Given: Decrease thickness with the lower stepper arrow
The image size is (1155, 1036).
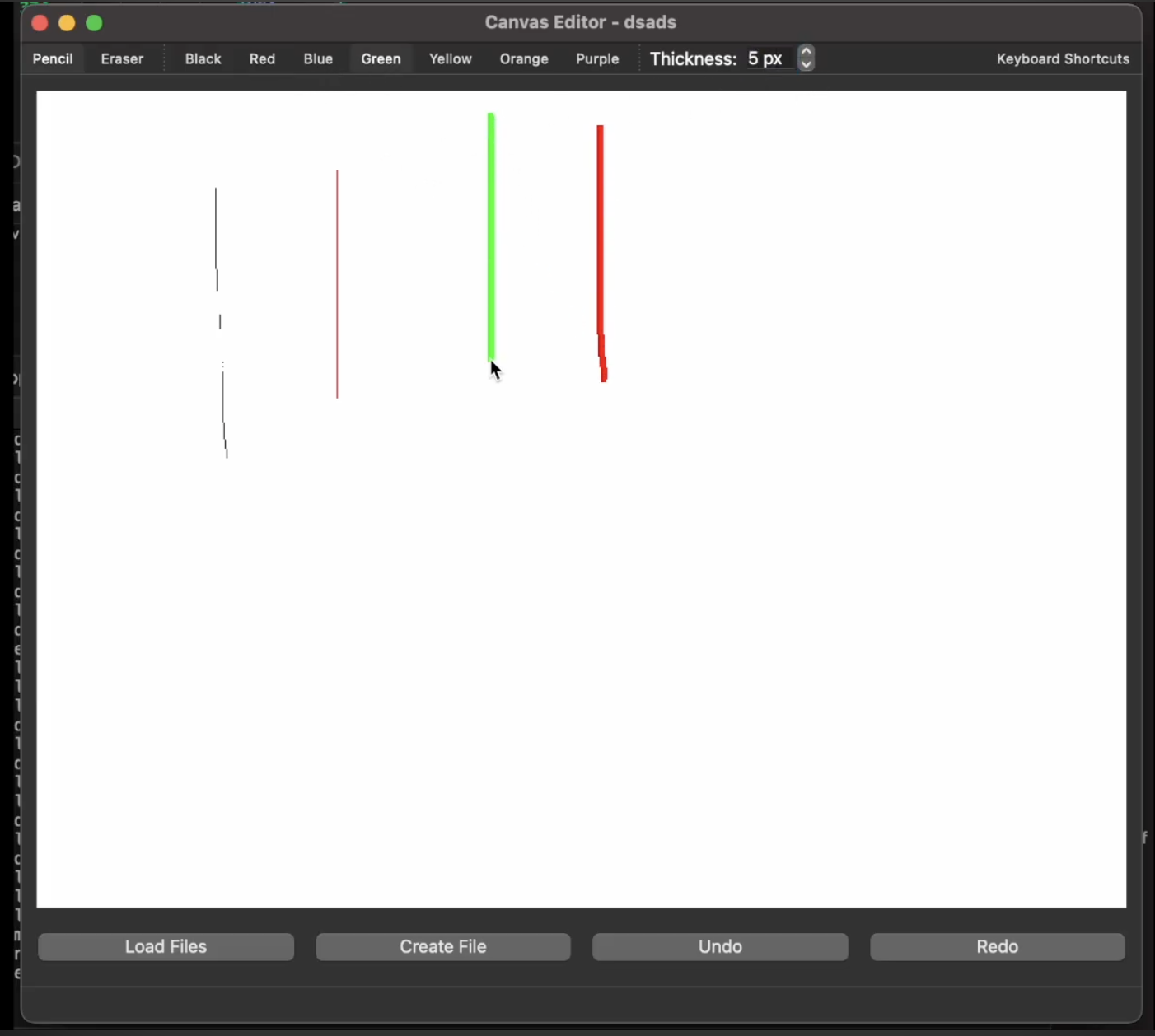Looking at the screenshot, I should tap(805, 65).
